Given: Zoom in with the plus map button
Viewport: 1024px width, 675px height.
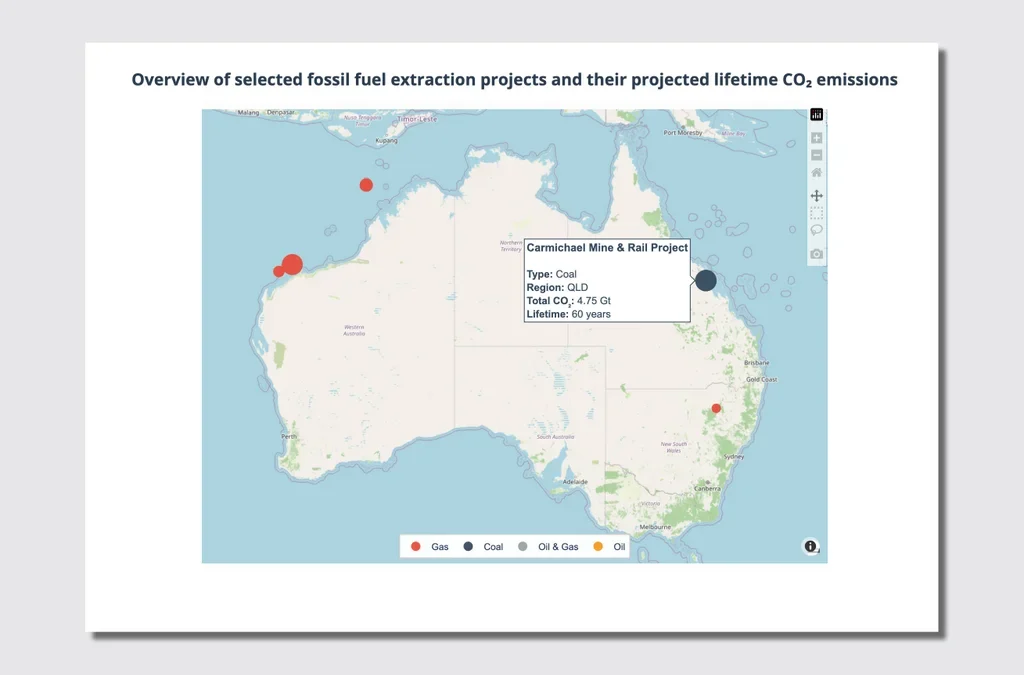Looking at the screenshot, I should click(x=816, y=138).
